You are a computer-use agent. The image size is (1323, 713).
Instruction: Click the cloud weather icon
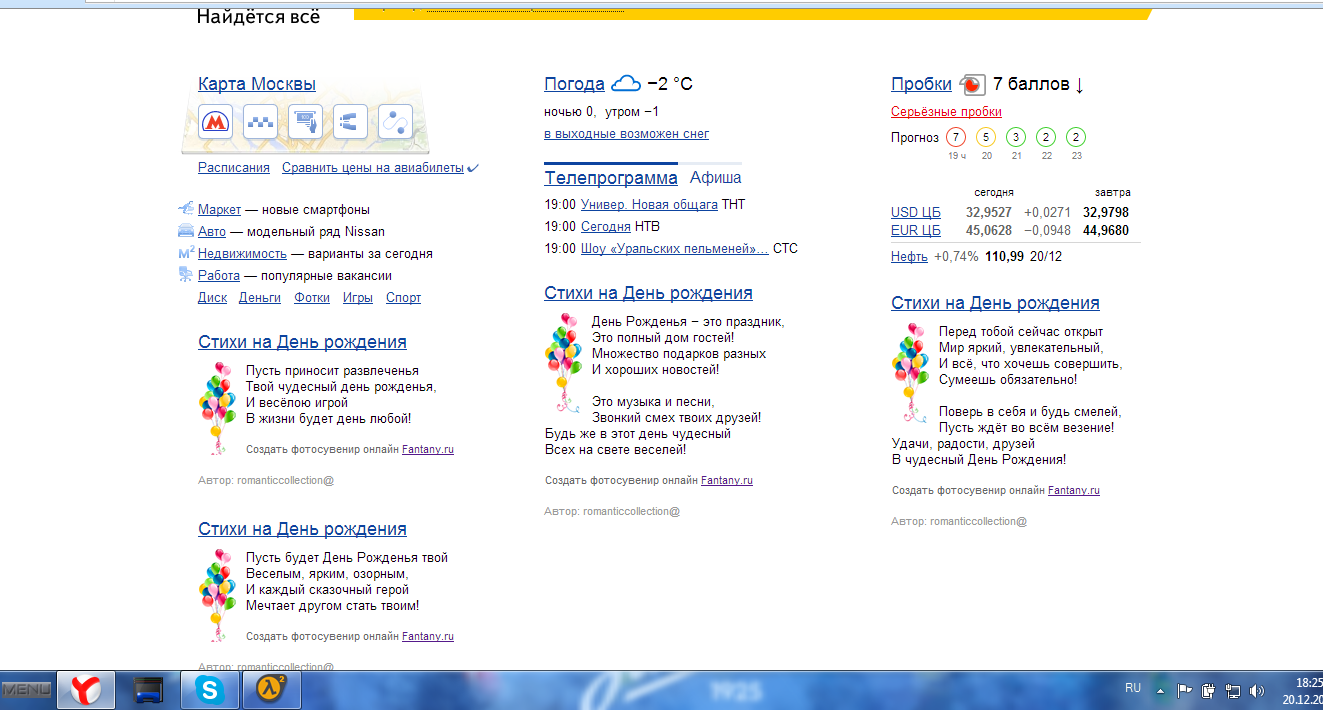626,83
